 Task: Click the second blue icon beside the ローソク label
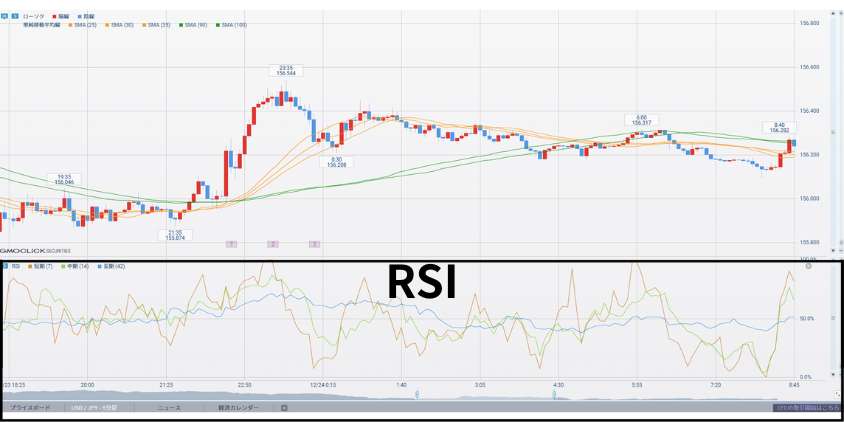click(12, 16)
